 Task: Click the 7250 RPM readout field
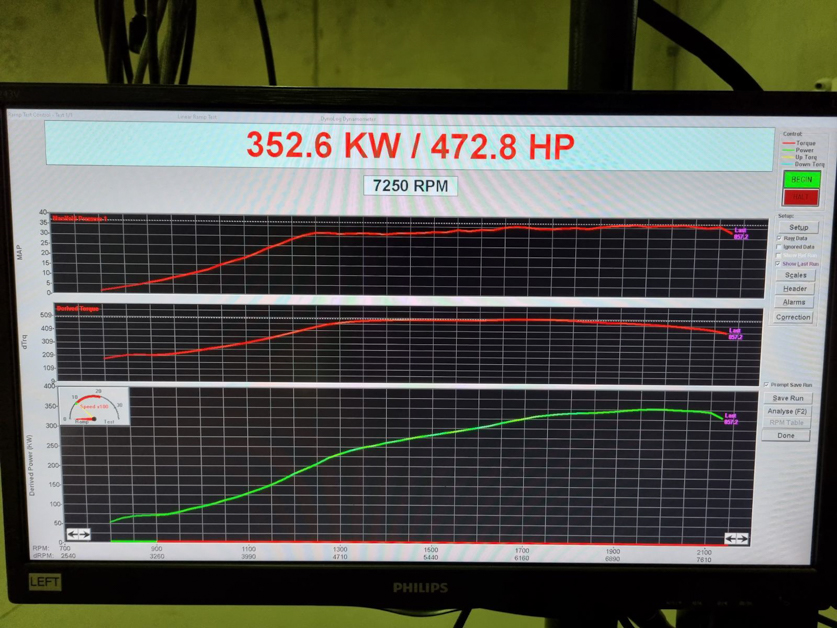click(x=410, y=186)
